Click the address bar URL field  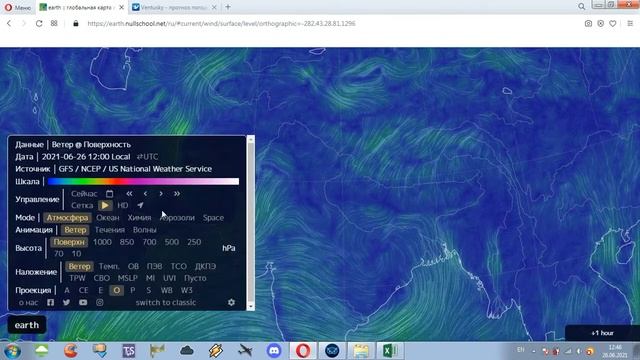[x=221, y=24]
